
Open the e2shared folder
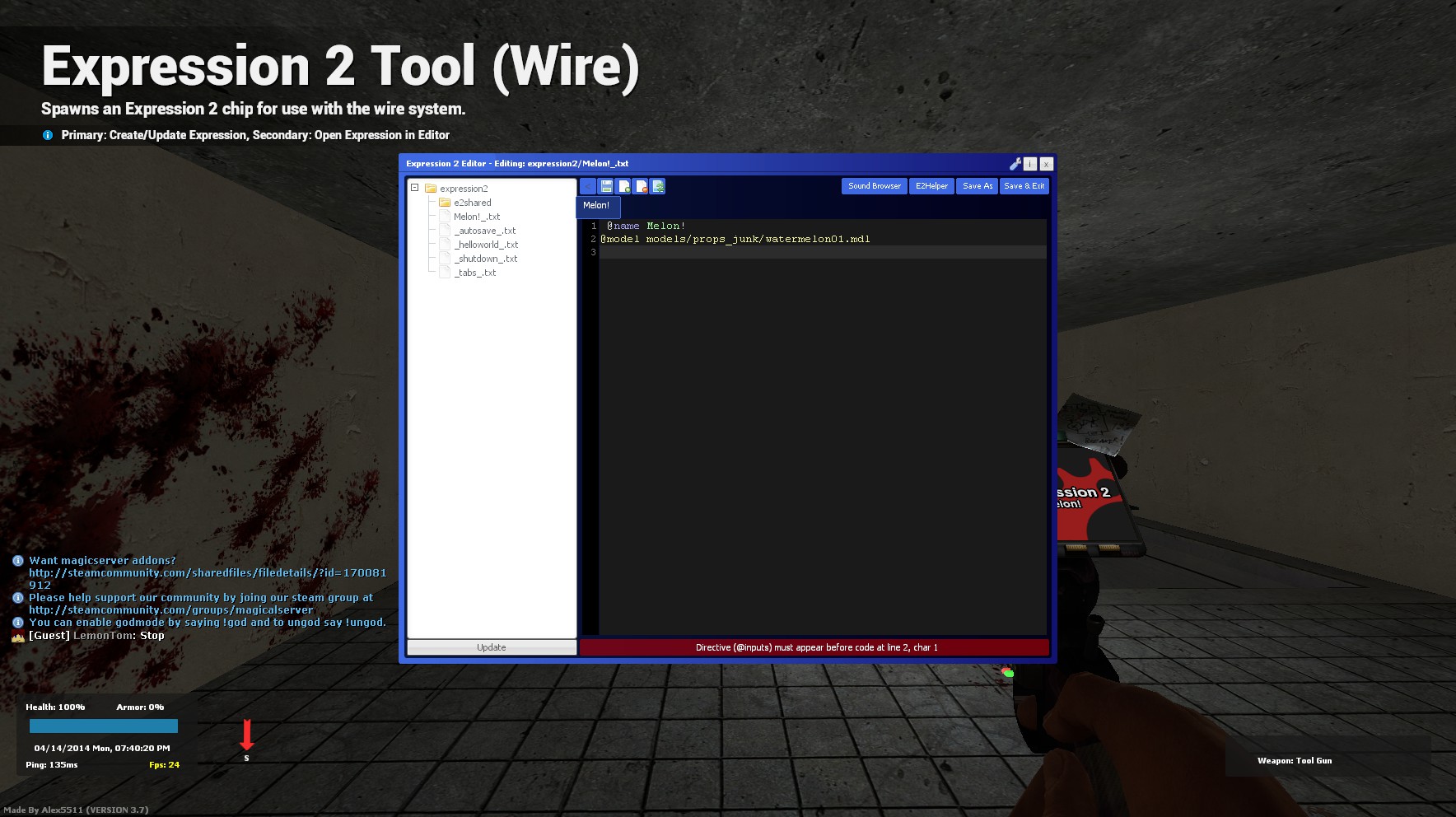pos(473,203)
